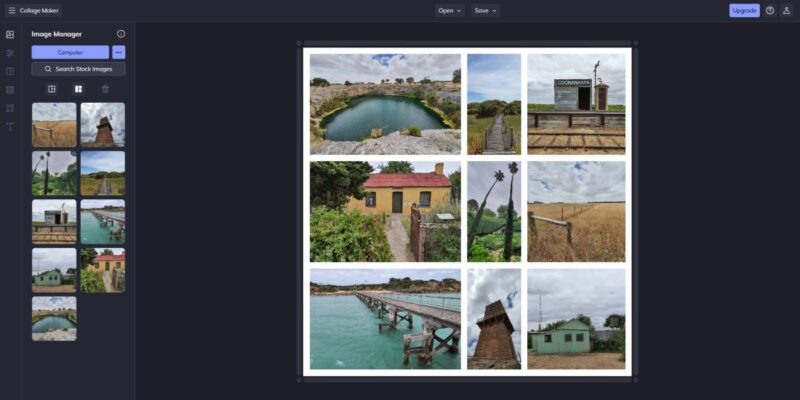Click the autofill collage icon

[x=78, y=89]
